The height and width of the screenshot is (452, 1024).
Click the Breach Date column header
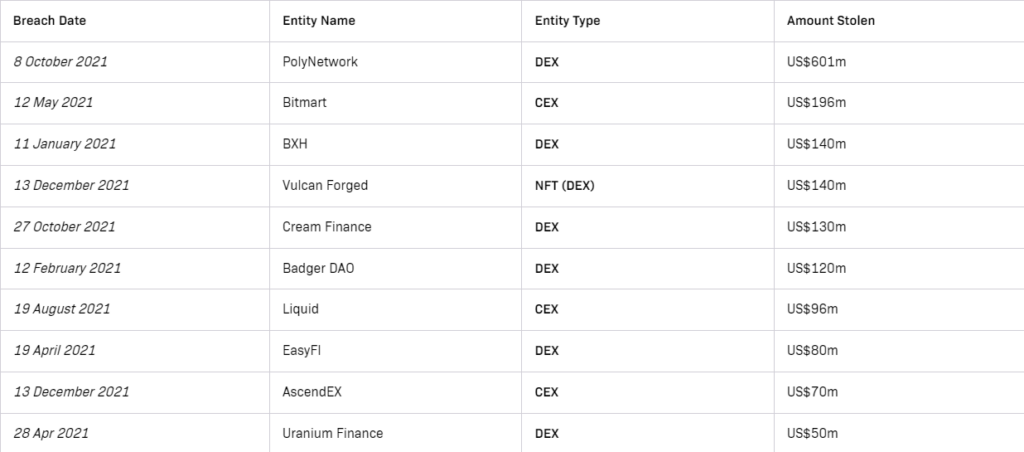[50, 20]
